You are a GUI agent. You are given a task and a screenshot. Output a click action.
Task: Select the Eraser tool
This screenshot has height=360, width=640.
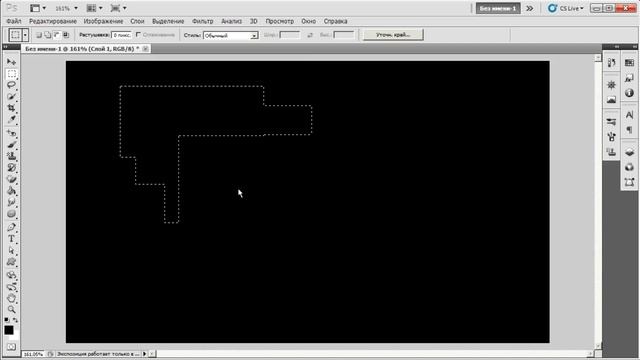coord(11,179)
